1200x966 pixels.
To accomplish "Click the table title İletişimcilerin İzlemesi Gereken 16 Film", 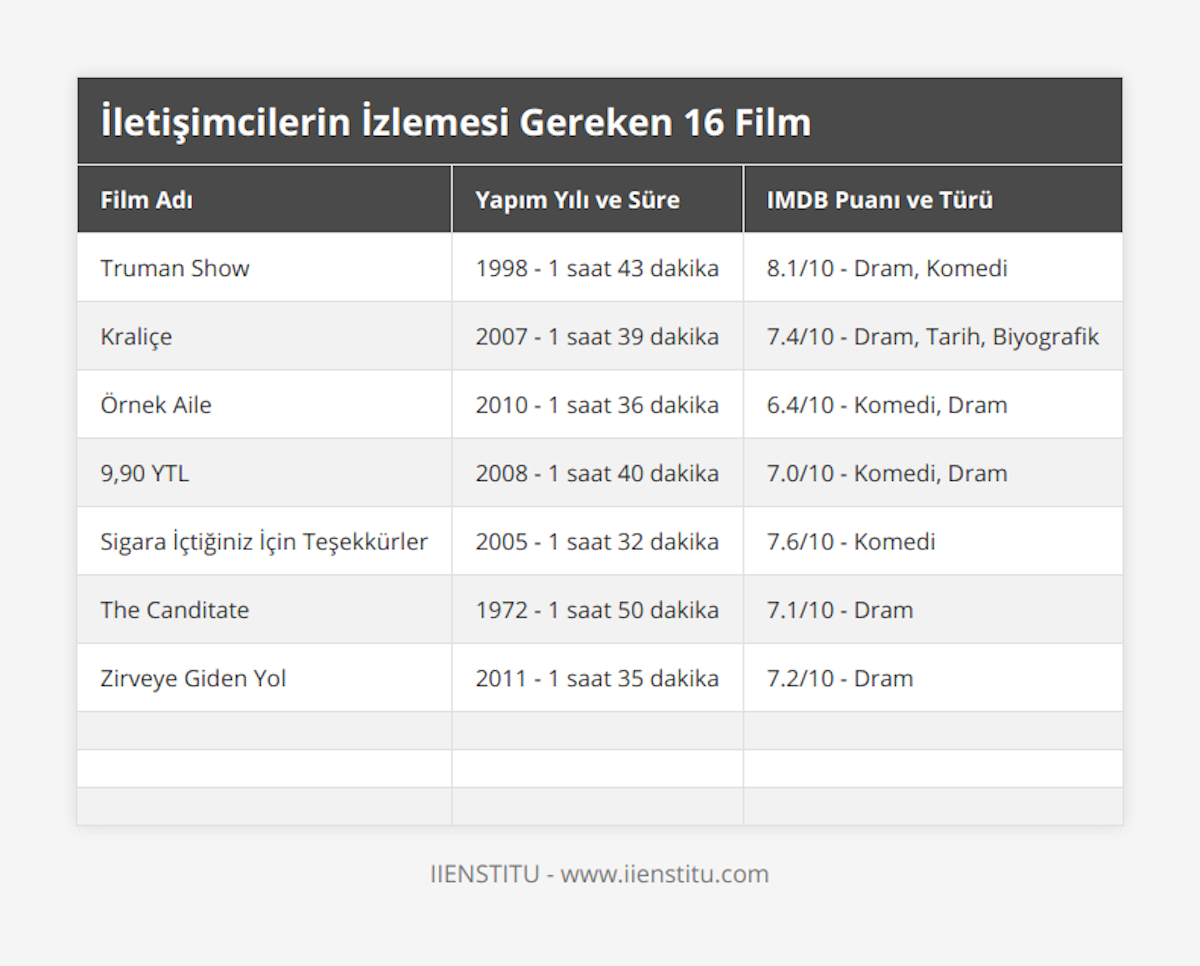I will pos(456,122).
